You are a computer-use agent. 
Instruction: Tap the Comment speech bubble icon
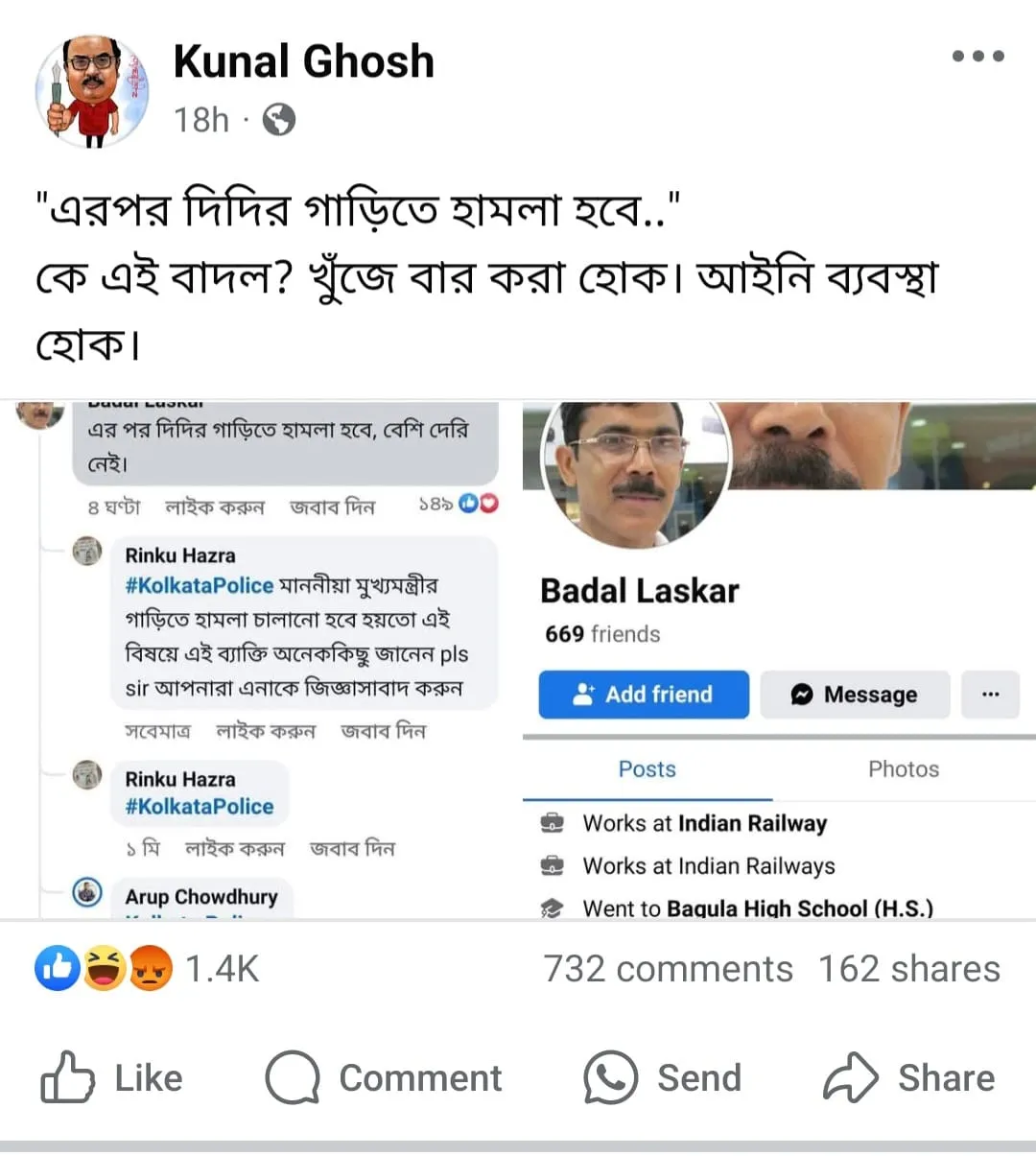292,1077
